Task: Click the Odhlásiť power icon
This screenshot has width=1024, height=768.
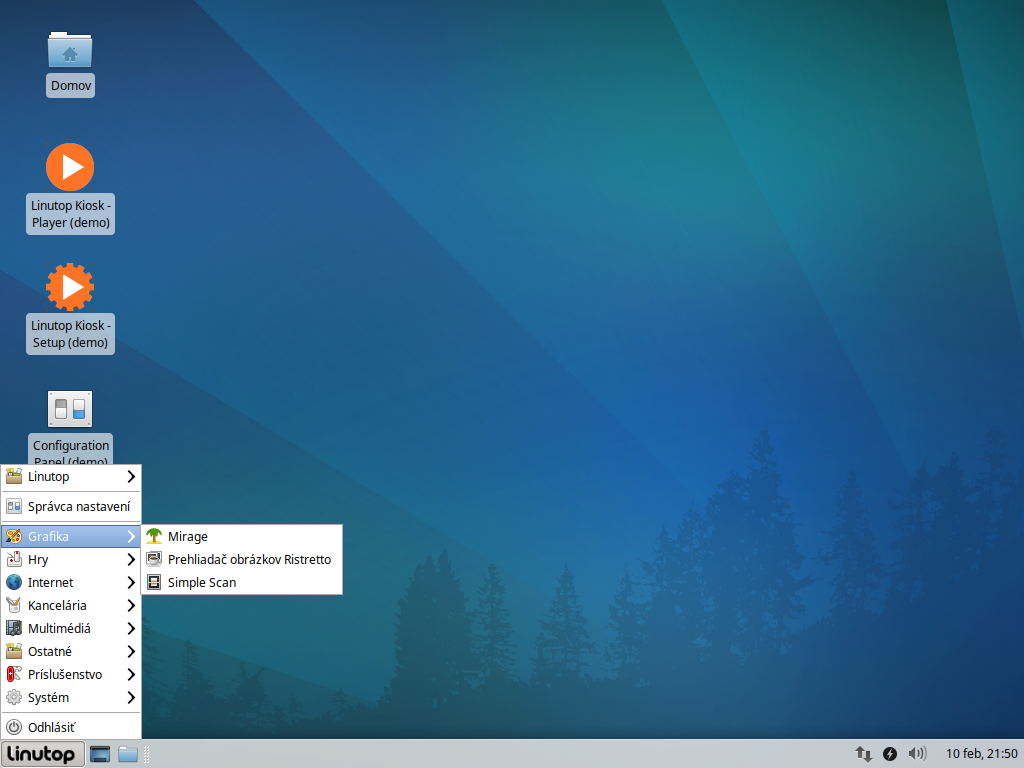Action: pyautogui.click(x=14, y=727)
